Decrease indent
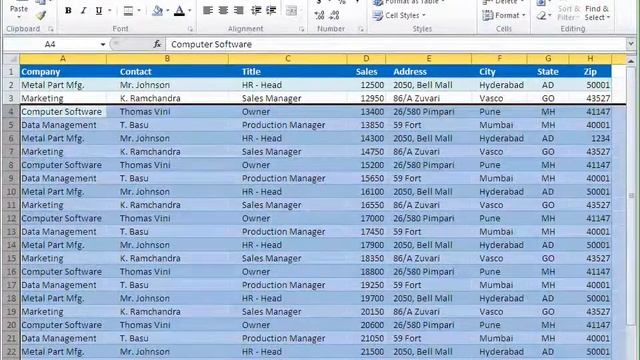The height and width of the screenshot is (360, 640). (256, 11)
